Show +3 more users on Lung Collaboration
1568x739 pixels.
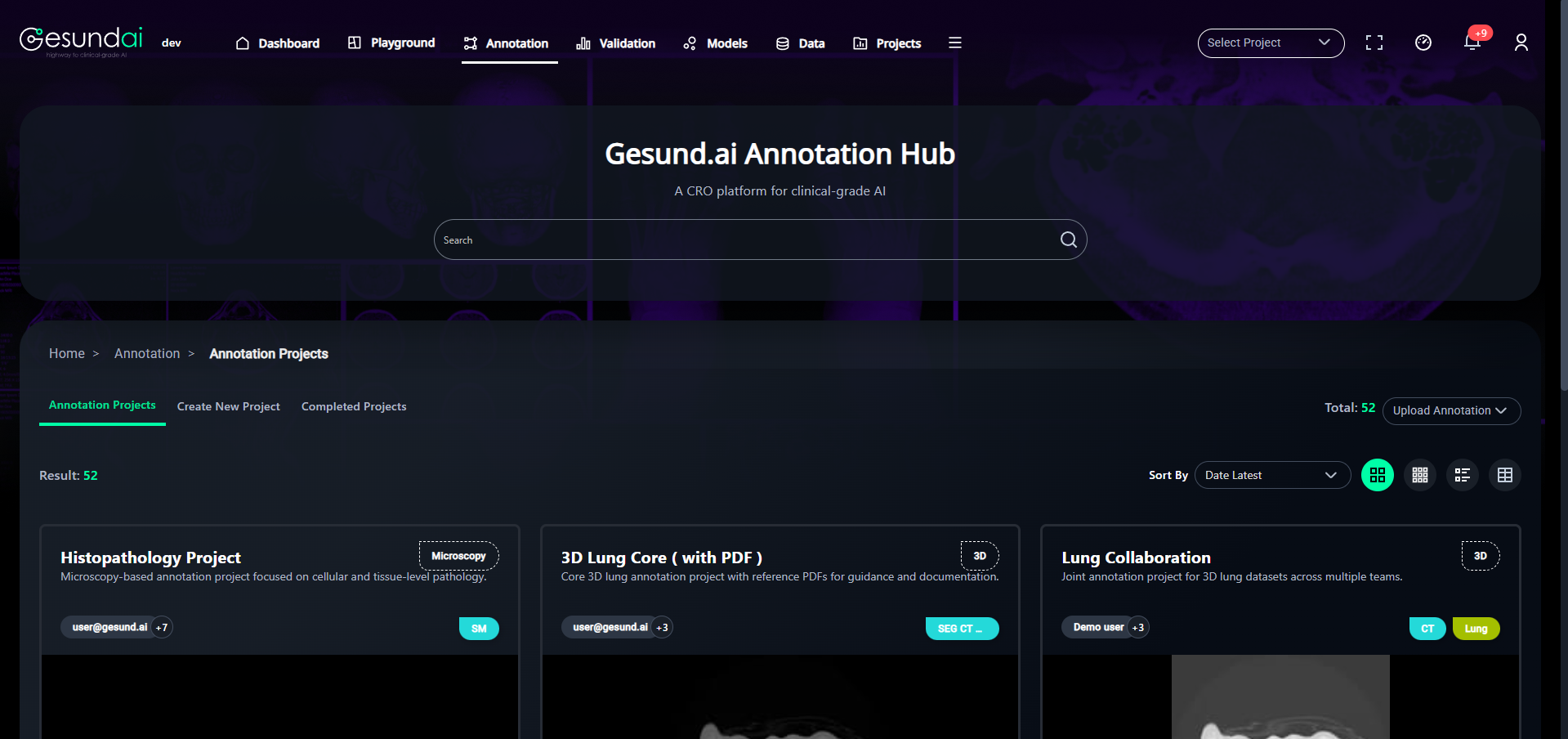click(1138, 628)
